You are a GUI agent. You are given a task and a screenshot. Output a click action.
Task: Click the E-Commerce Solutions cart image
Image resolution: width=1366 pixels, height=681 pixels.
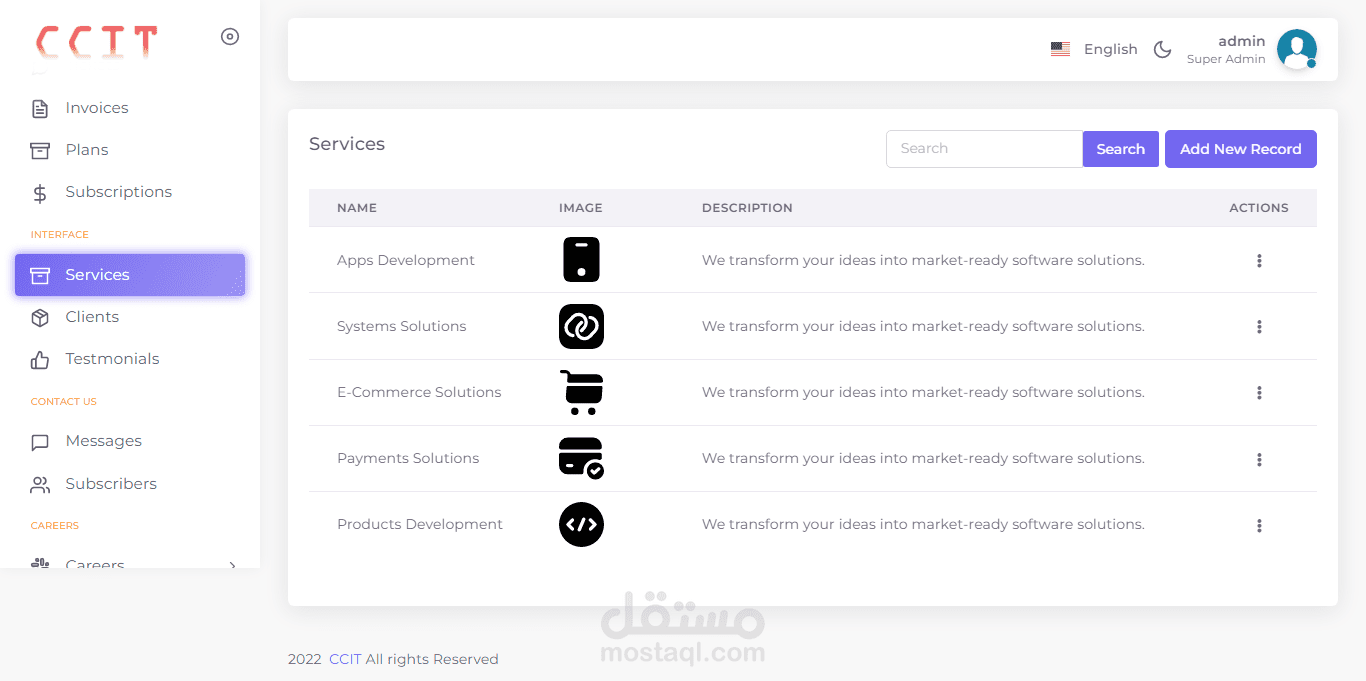[581, 392]
